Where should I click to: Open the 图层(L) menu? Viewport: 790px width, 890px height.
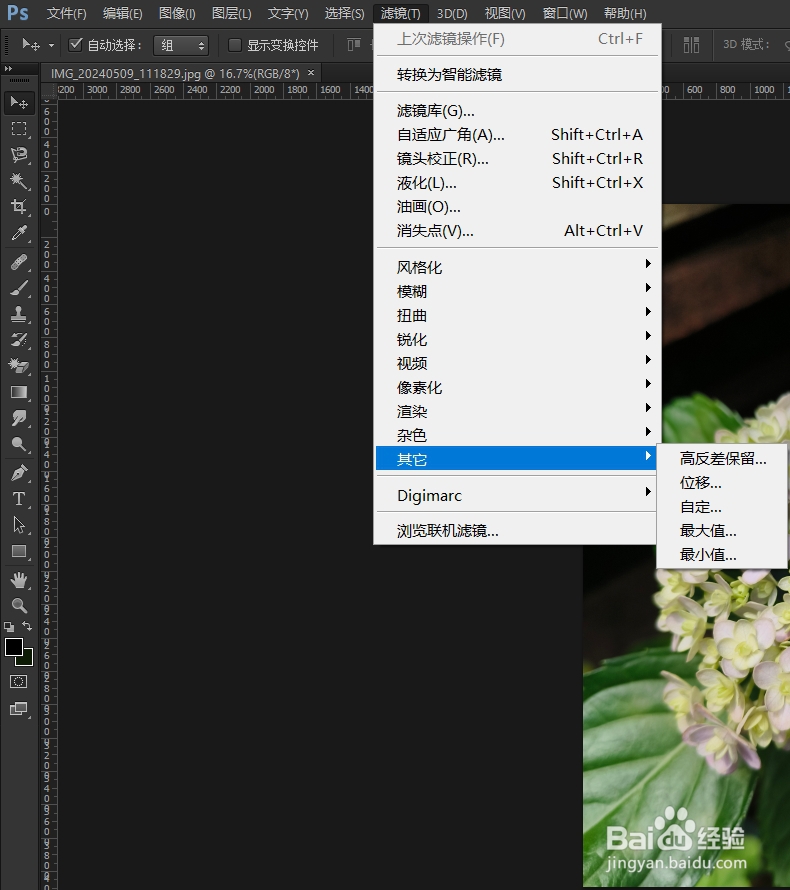[232, 13]
